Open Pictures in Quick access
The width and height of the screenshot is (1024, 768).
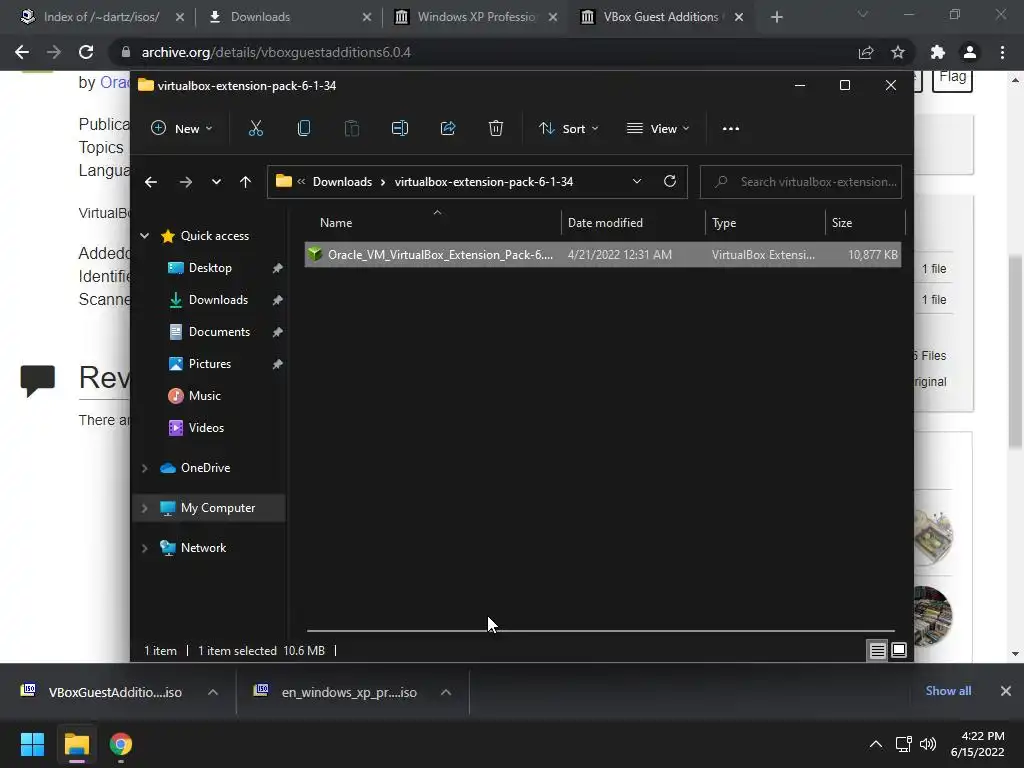point(210,364)
